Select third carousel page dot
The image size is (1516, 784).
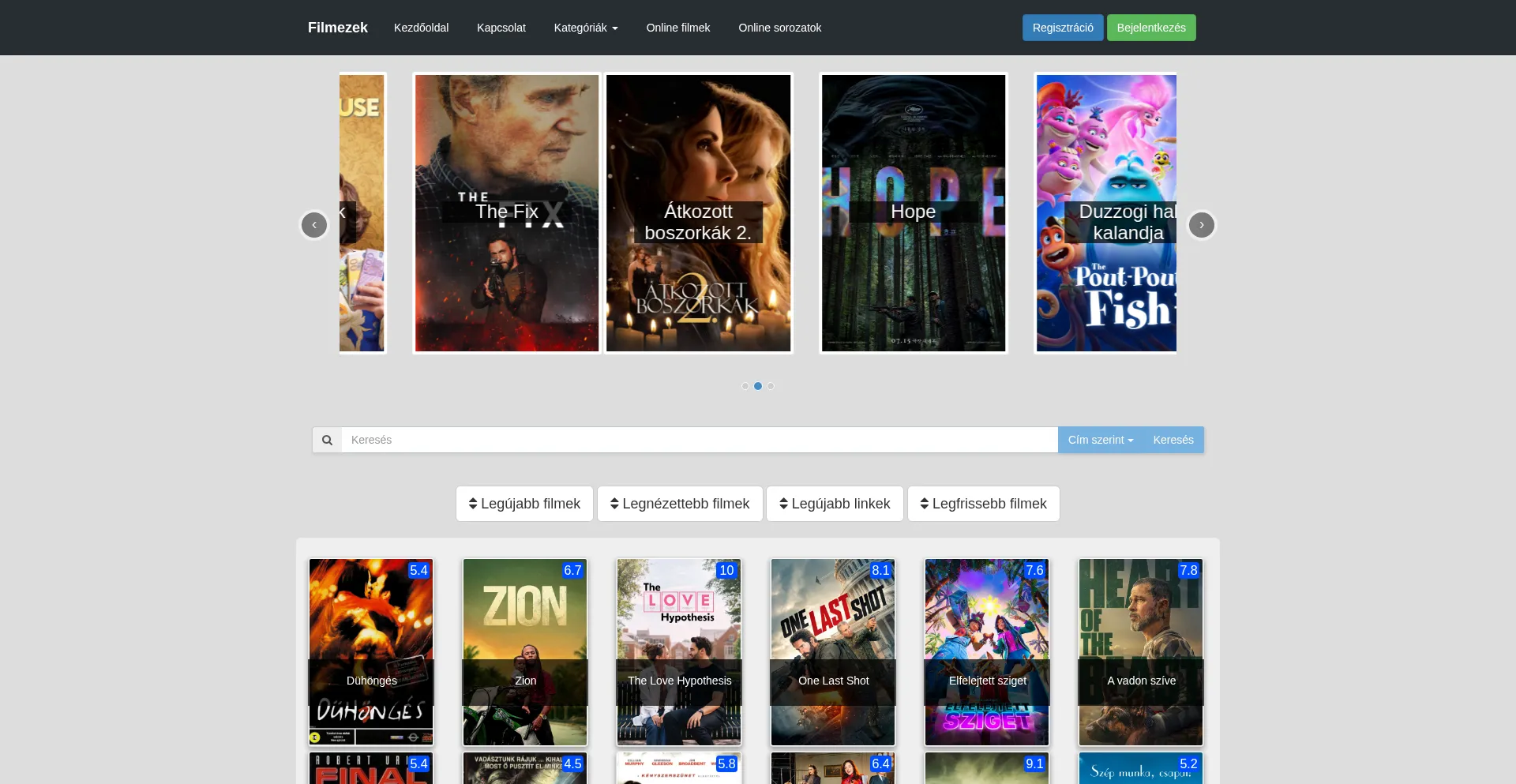771,386
